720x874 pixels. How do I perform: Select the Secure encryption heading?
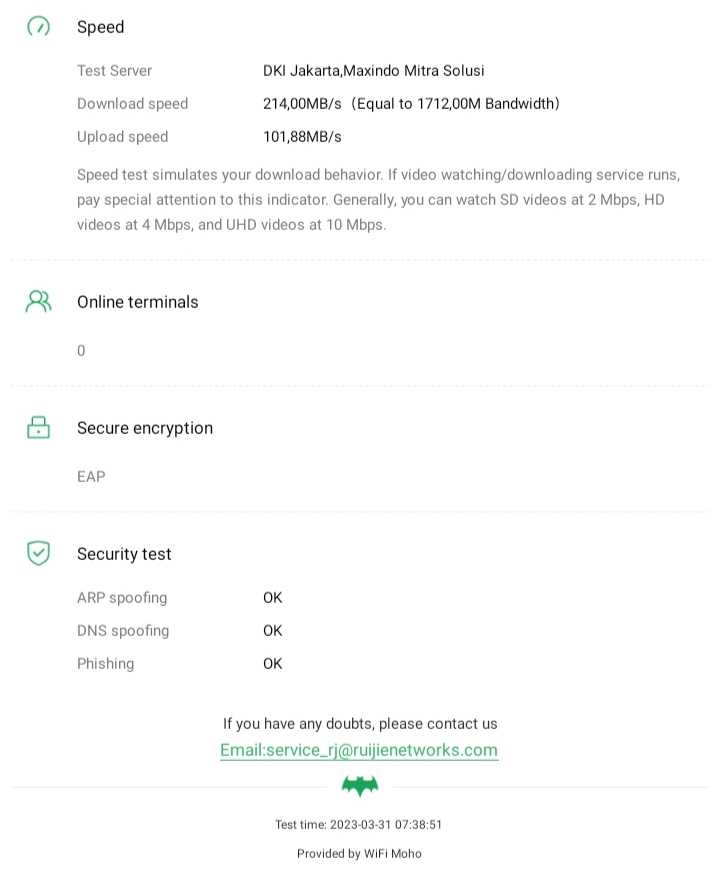pyautogui.click(x=145, y=428)
